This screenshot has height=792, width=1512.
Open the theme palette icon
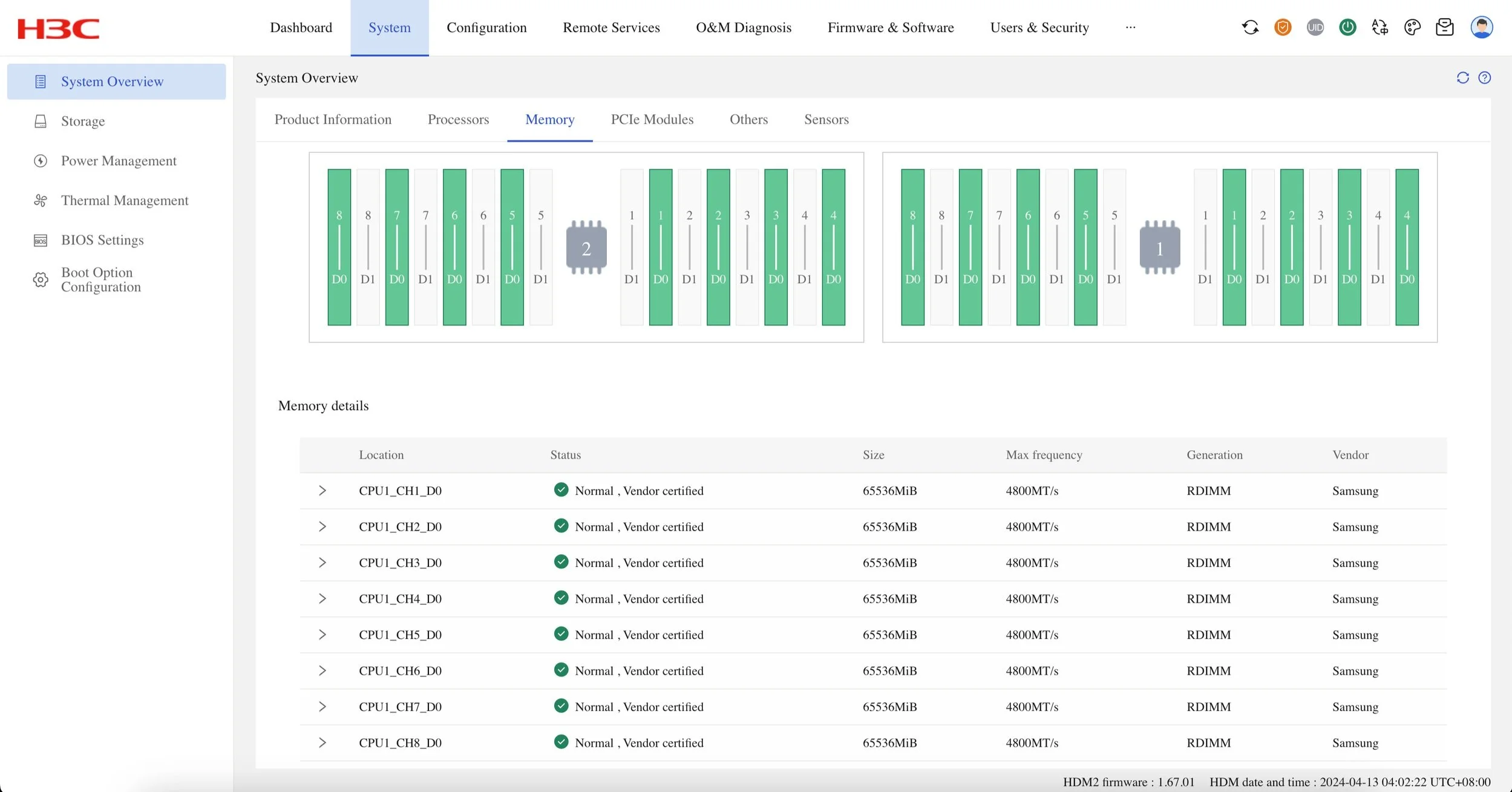(x=1412, y=27)
